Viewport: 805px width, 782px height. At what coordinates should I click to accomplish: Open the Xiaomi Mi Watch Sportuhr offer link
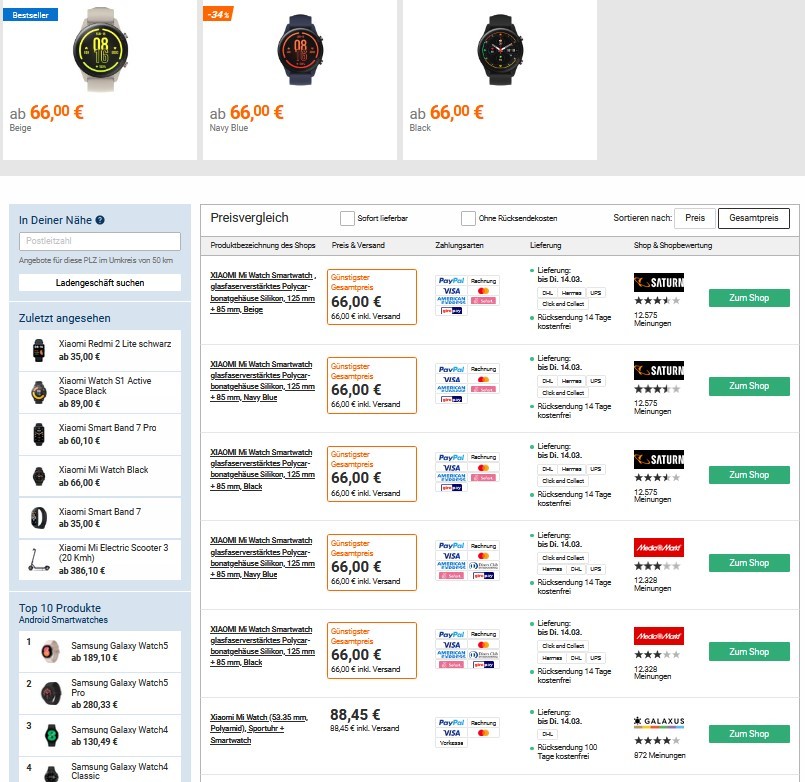point(259,729)
